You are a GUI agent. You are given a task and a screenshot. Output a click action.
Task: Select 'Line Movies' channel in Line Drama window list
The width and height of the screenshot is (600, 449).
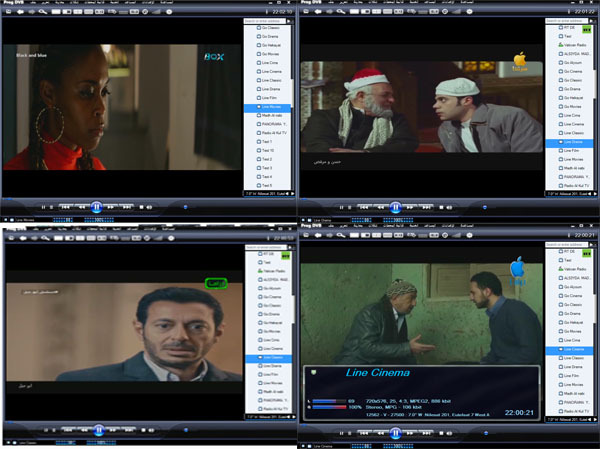573,159
